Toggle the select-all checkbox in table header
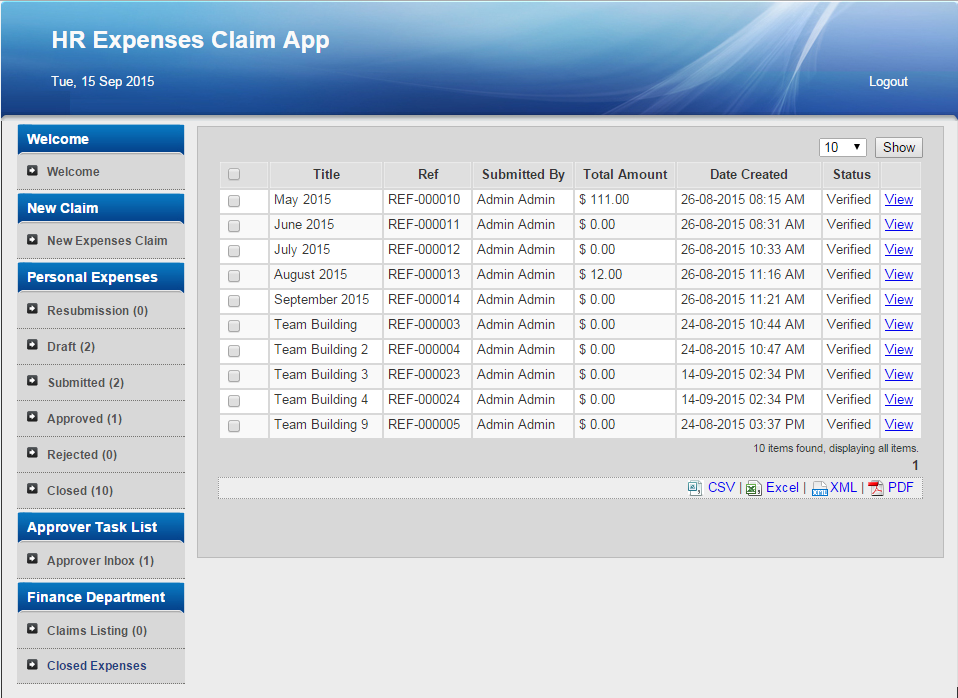This screenshot has width=958, height=698. click(x=234, y=175)
